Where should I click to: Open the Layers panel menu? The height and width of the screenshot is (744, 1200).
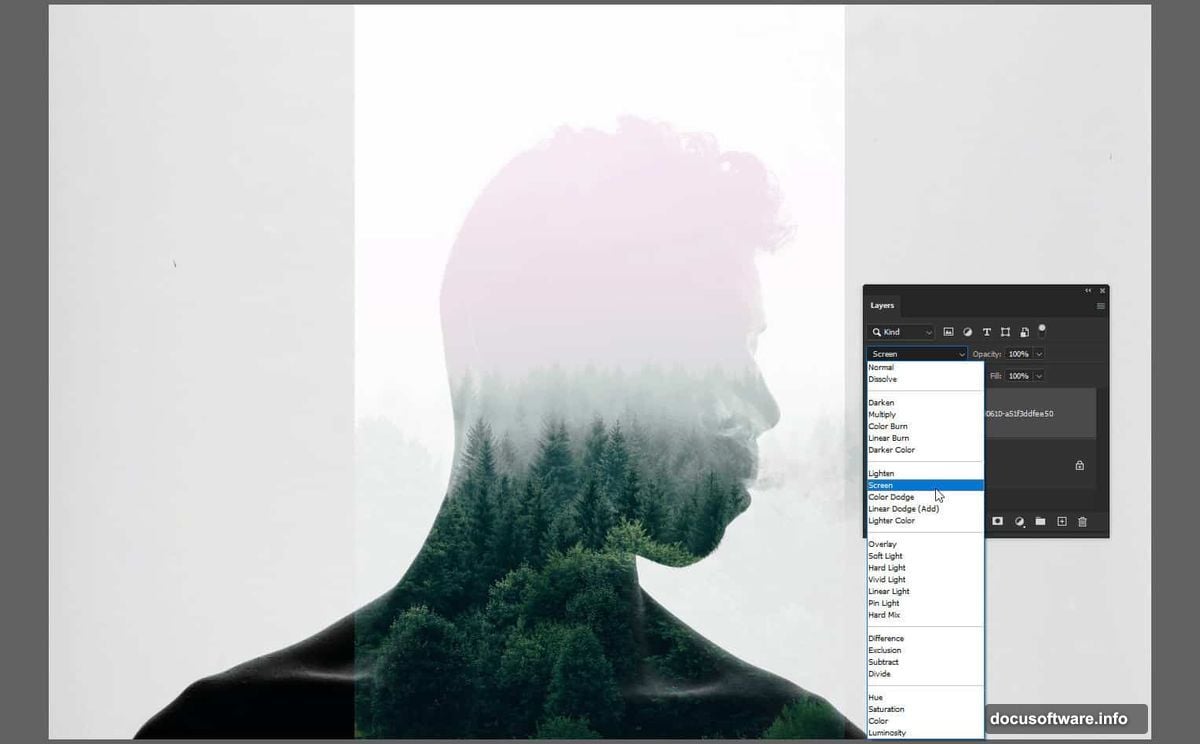(x=1099, y=305)
